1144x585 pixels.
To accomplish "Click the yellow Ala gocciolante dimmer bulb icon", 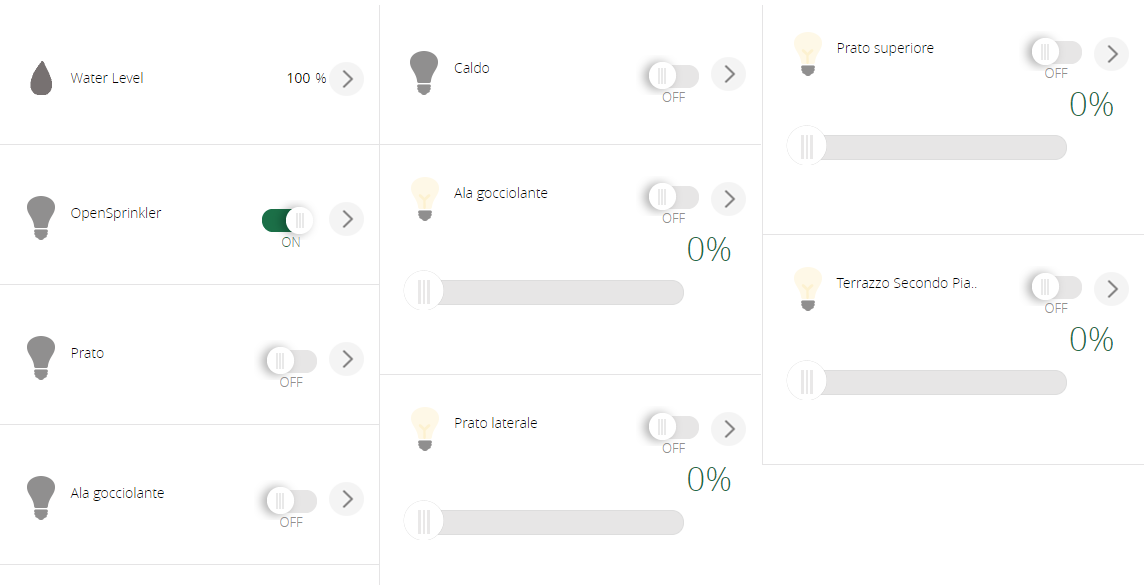I will pos(424,199).
